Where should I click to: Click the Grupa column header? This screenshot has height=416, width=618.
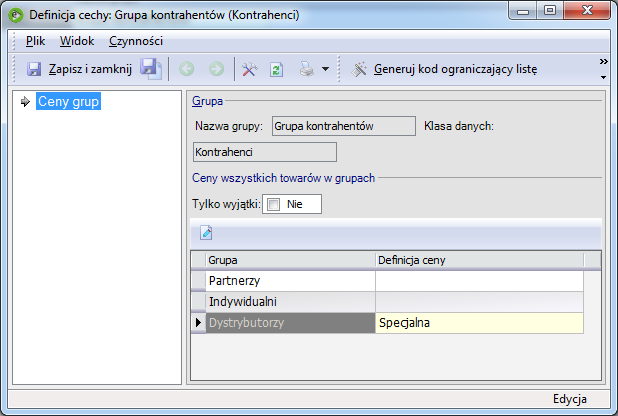[x=290, y=260]
